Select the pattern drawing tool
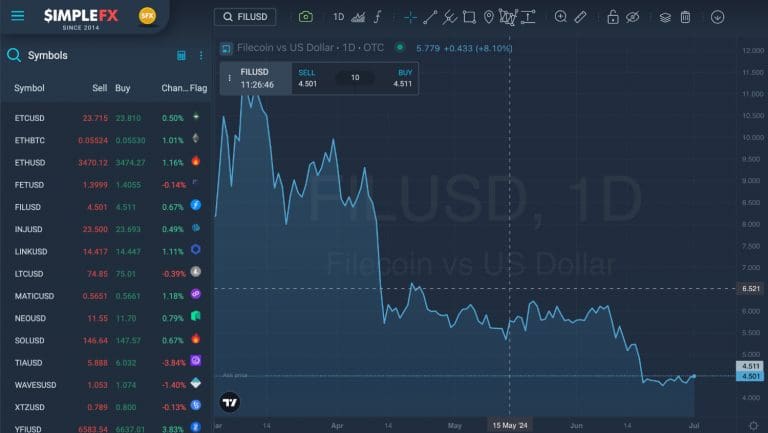The height and width of the screenshot is (433, 768). coord(508,17)
